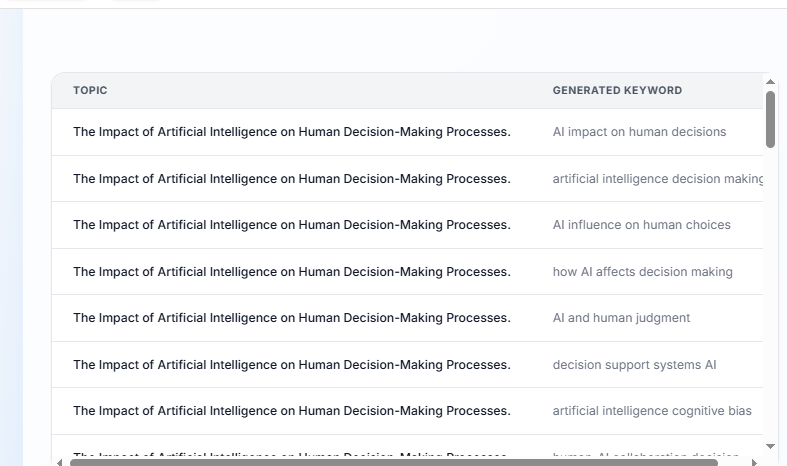787x466 pixels.
Task: Click the 'artificial intelligence cognitive bias' keyword
Action: [652, 411]
